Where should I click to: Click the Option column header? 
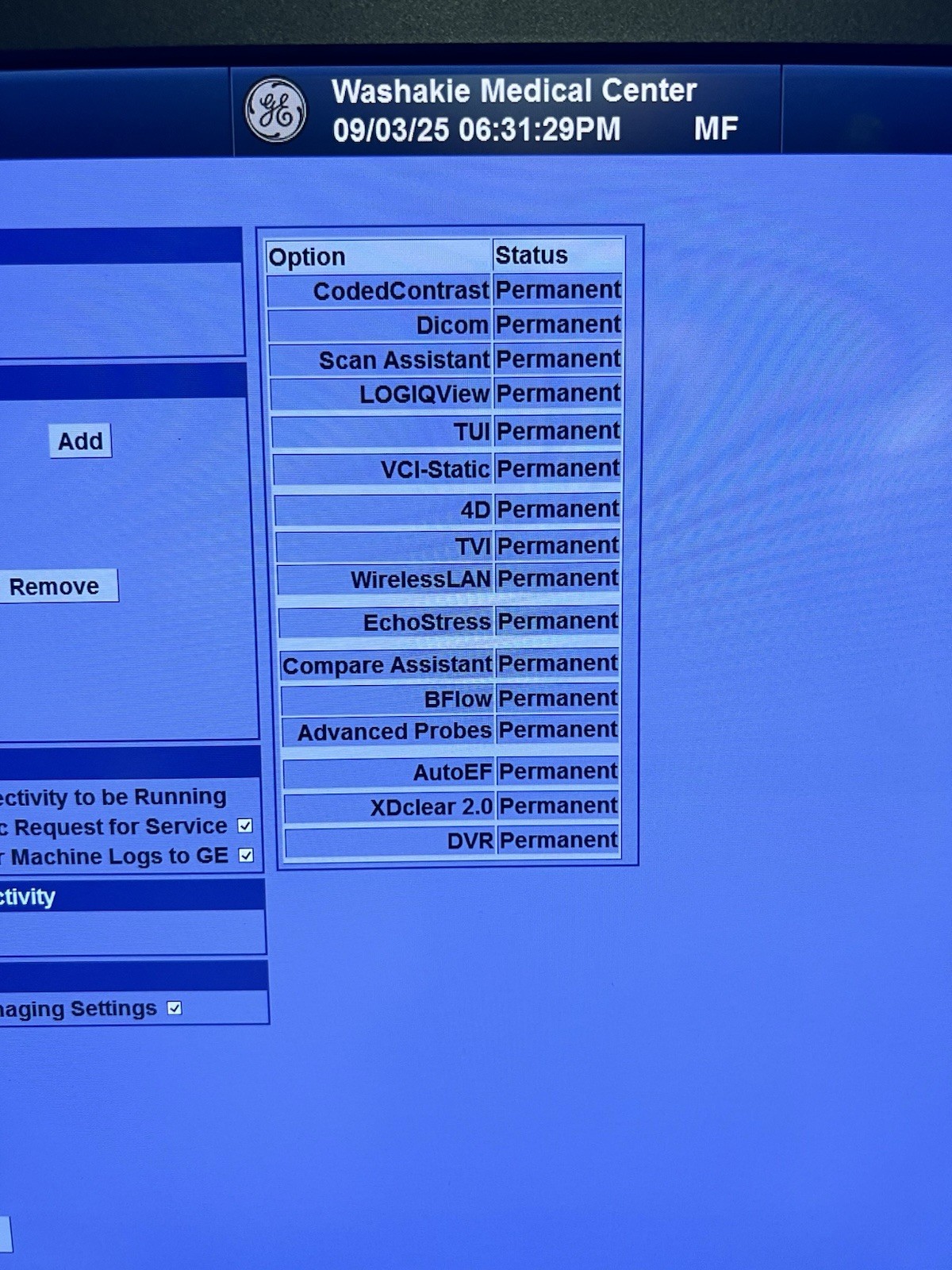[x=378, y=256]
